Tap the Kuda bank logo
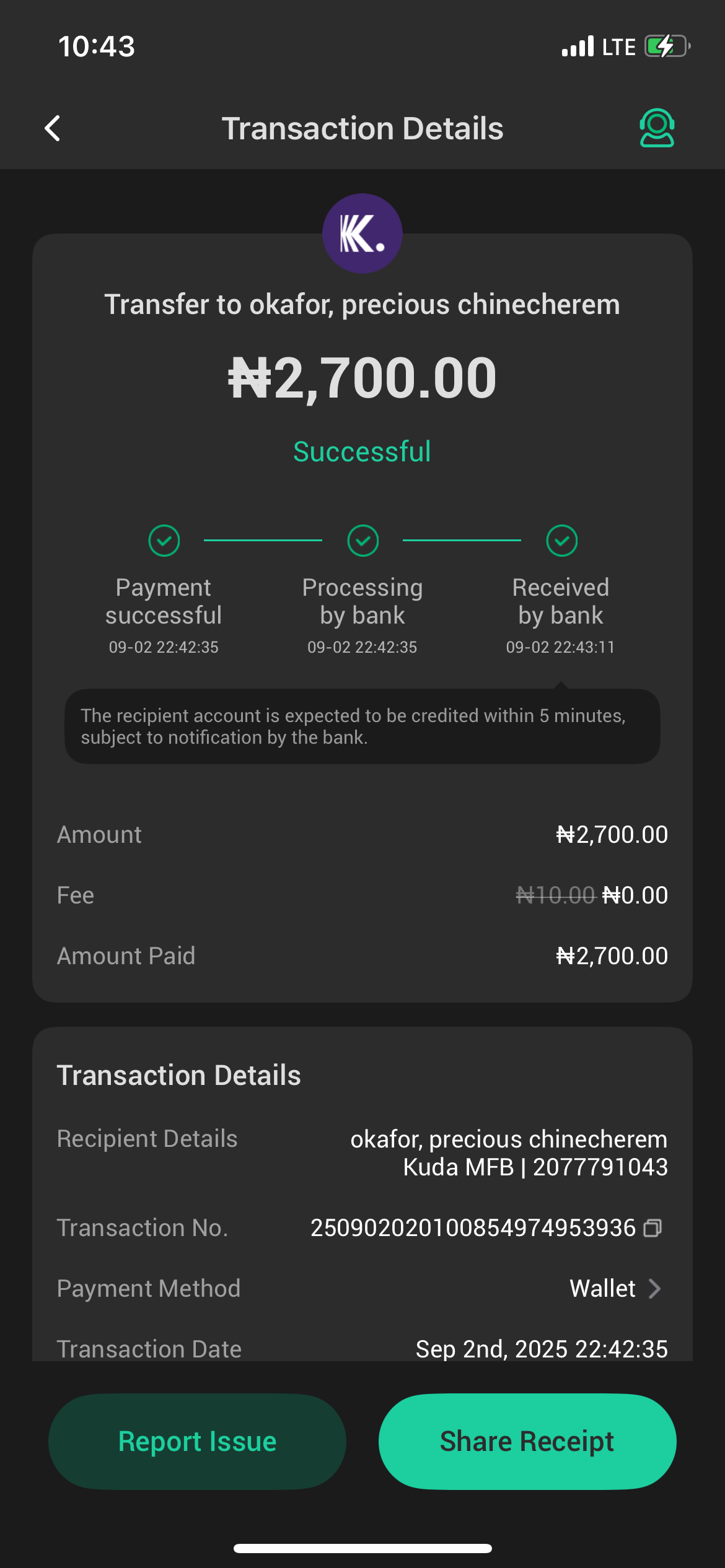725x1568 pixels. (x=362, y=233)
